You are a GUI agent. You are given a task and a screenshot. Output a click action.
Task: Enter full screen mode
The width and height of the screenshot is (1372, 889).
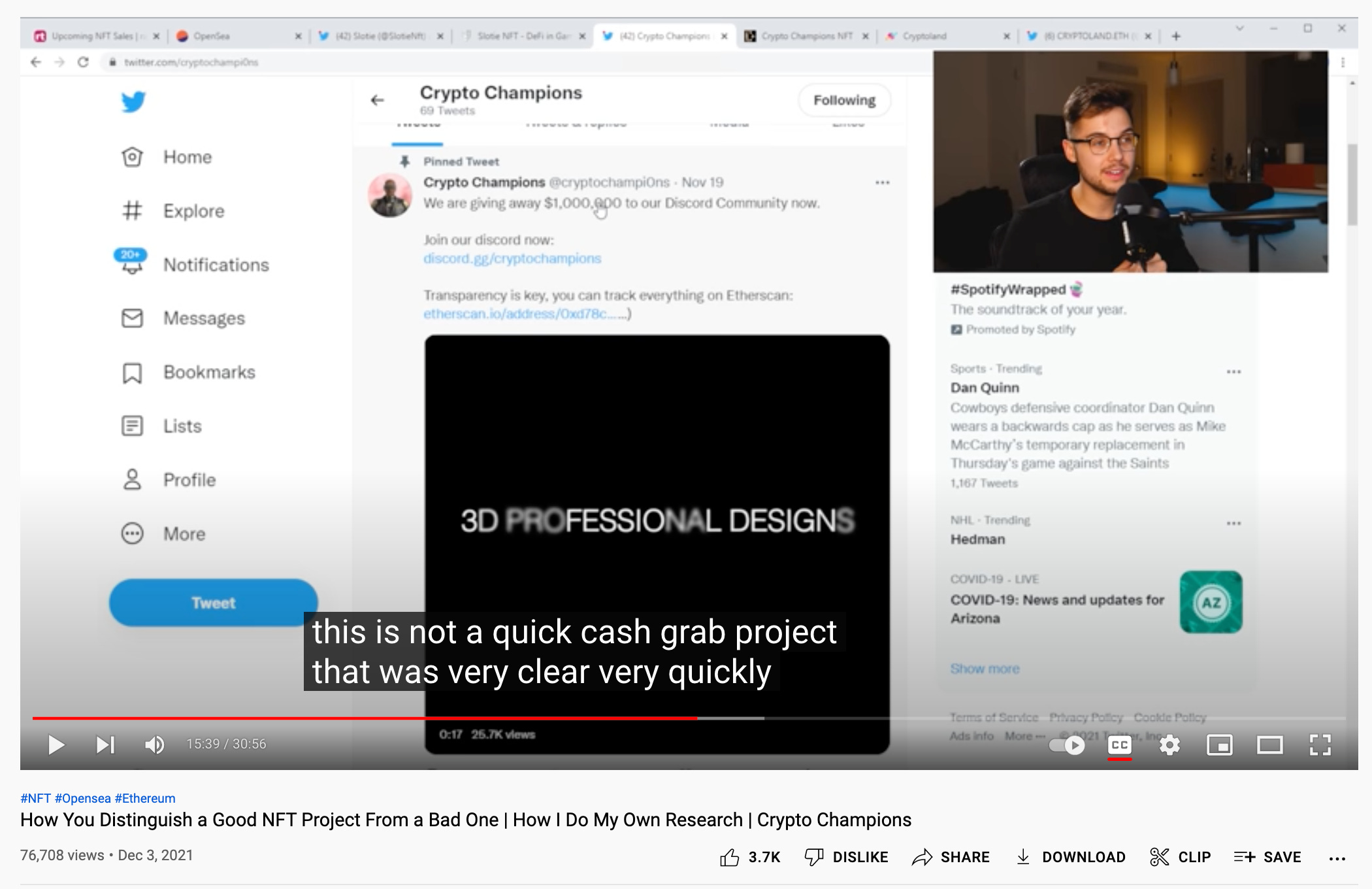pyautogui.click(x=1320, y=745)
